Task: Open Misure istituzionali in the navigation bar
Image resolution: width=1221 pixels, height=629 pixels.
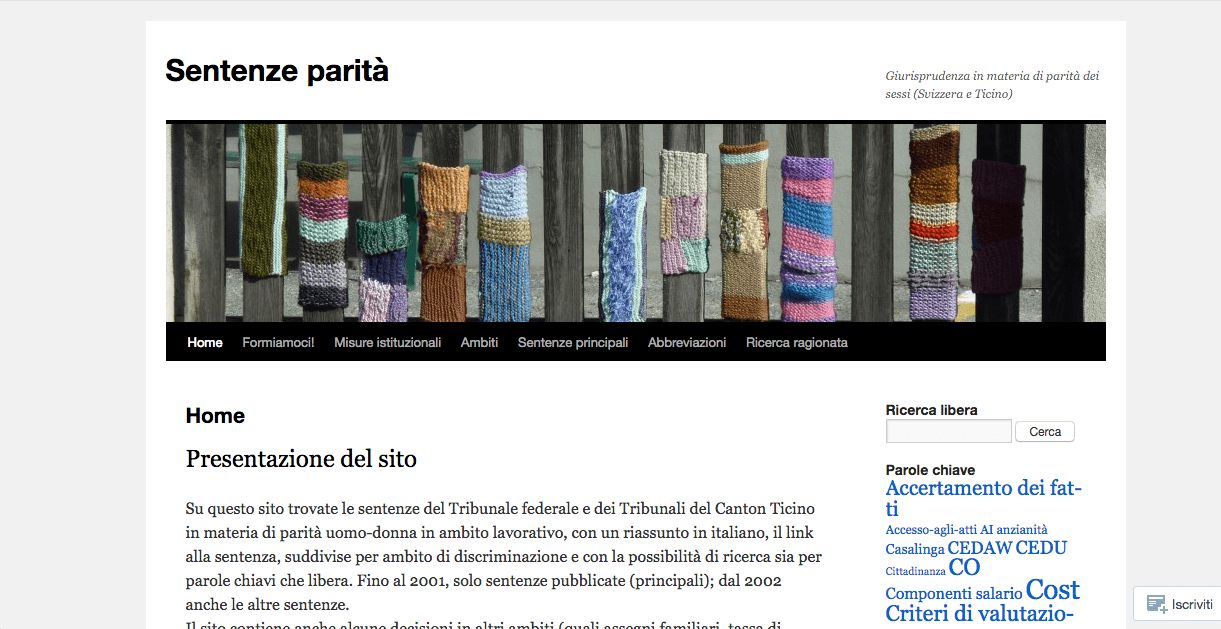Action: tap(387, 342)
